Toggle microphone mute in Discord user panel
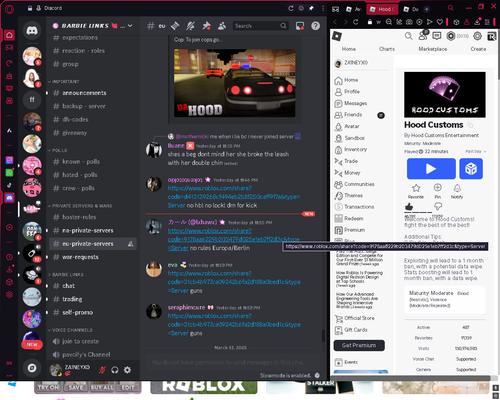This screenshot has height=400, width=500. click(x=102, y=370)
